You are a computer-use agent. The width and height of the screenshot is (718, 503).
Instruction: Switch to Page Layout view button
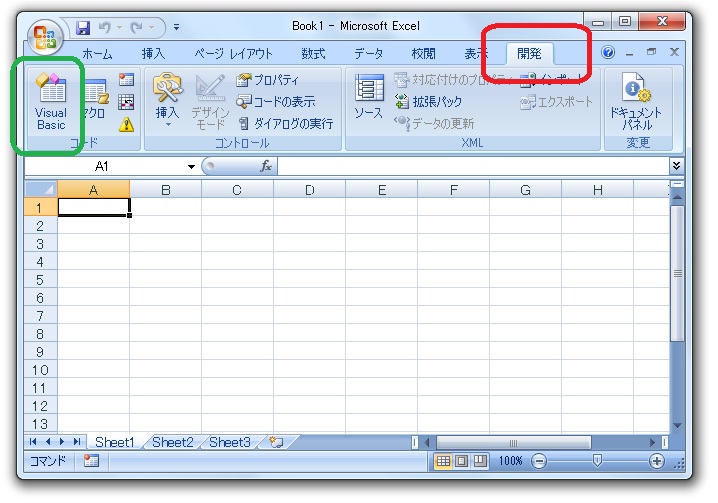pyautogui.click(x=462, y=461)
